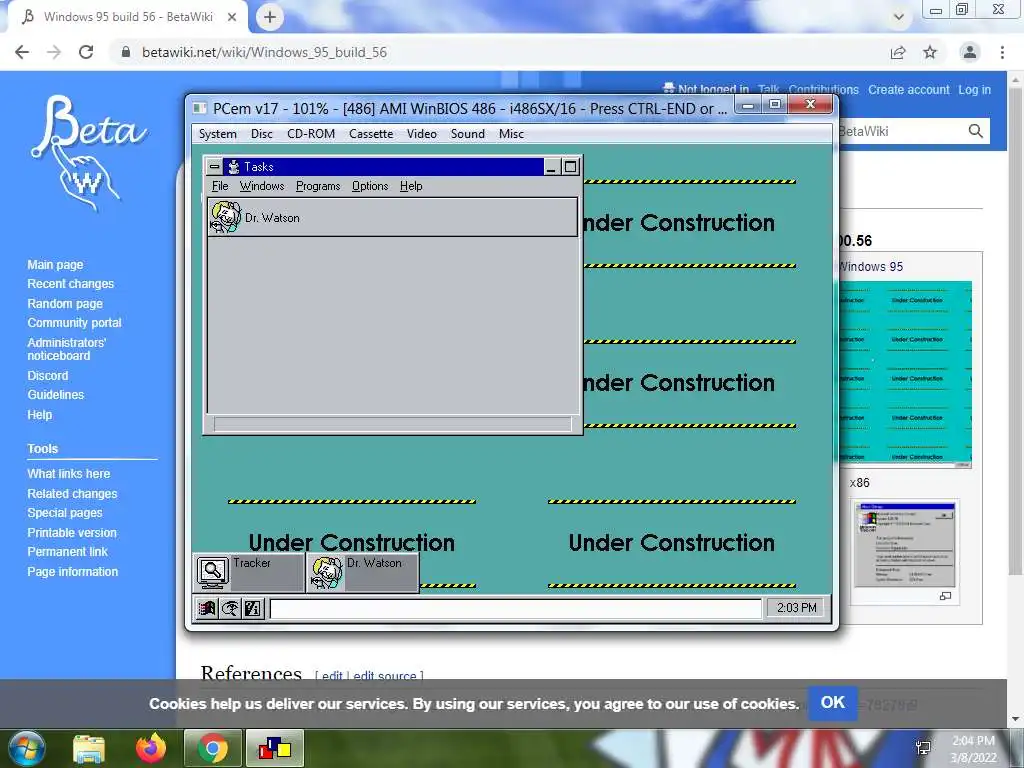Close the Windows 95 build 56 tab

pos(232,17)
